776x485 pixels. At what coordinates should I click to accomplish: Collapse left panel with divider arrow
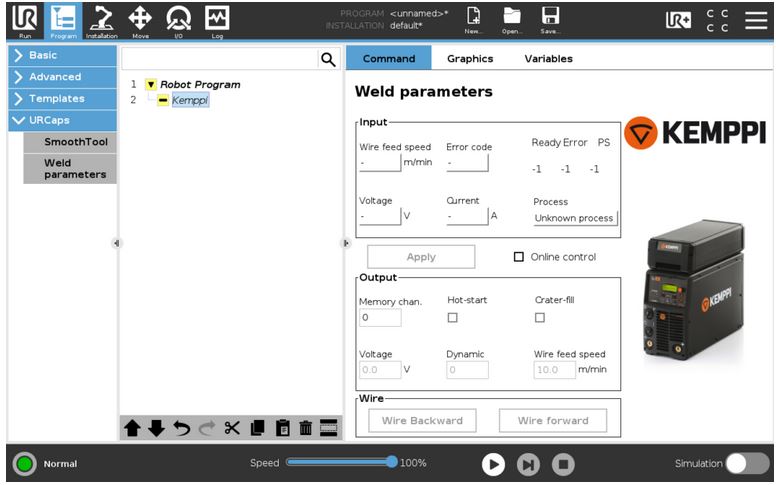coord(116,243)
